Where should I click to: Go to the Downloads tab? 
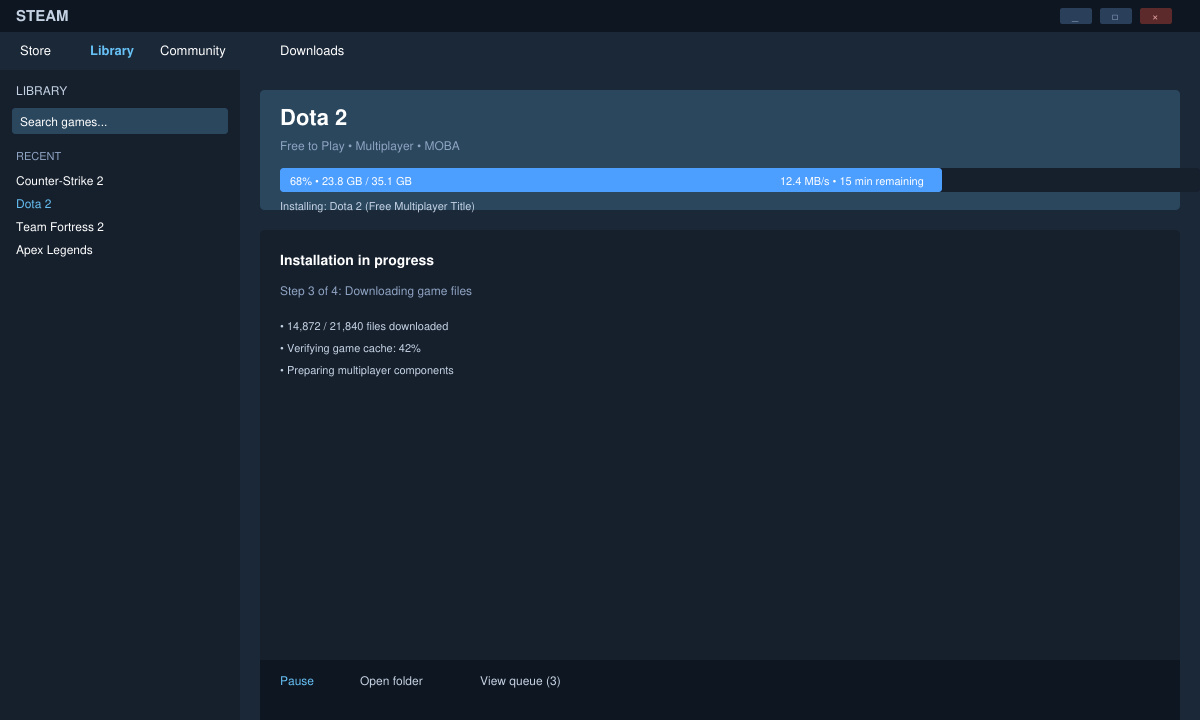tap(312, 51)
